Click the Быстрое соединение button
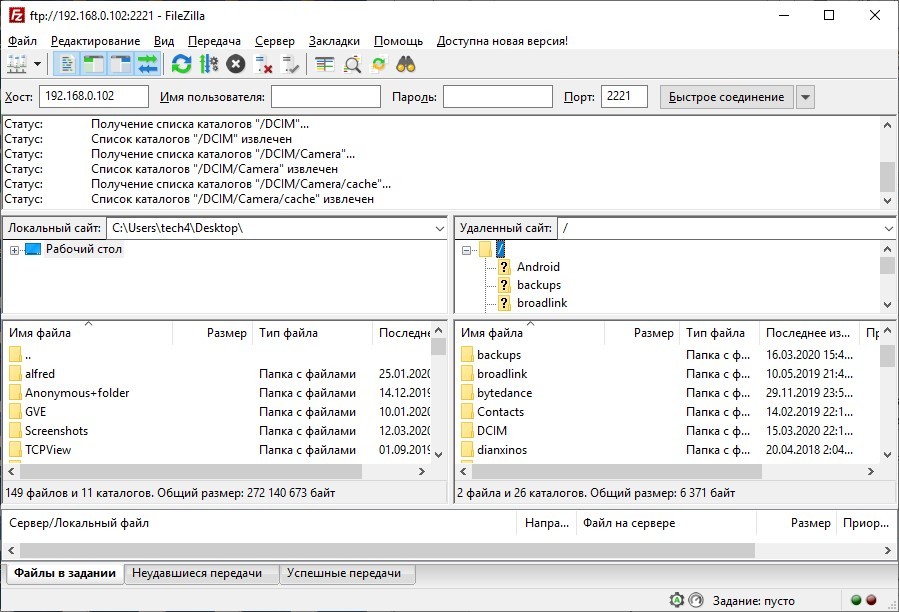The height and width of the screenshot is (612, 899). (726, 97)
